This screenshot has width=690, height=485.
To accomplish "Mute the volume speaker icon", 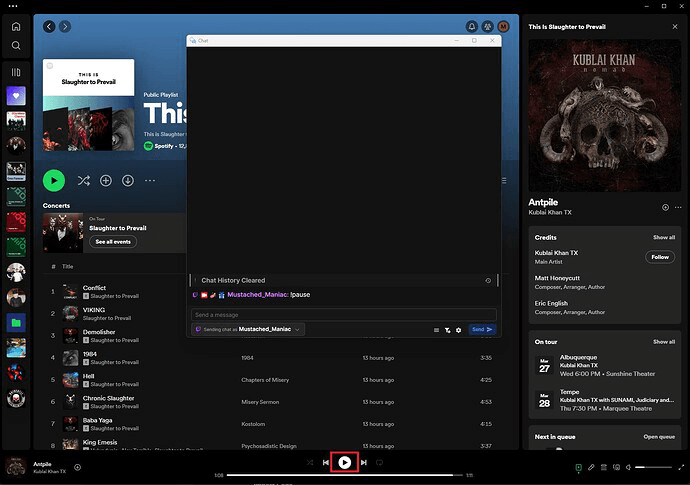I will pyautogui.click(x=629, y=467).
